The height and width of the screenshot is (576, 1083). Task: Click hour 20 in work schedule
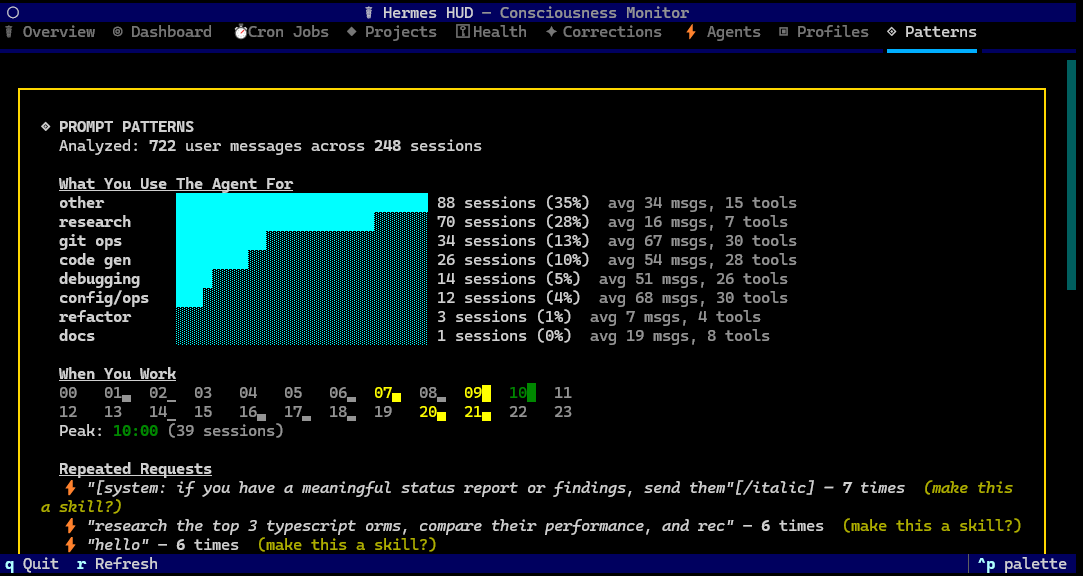click(432, 412)
